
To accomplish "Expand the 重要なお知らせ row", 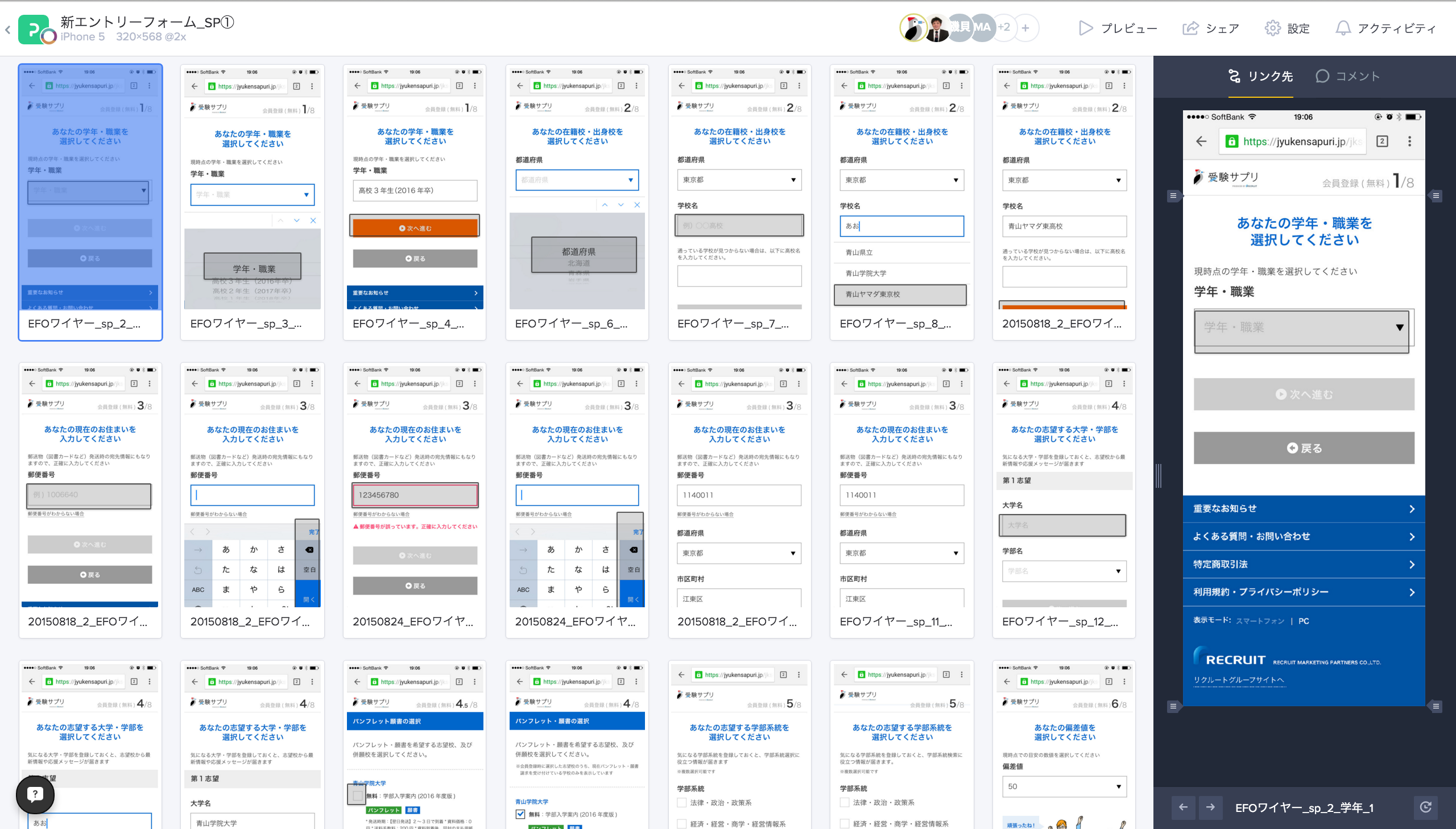I will pyautogui.click(x=1303, y=509).
